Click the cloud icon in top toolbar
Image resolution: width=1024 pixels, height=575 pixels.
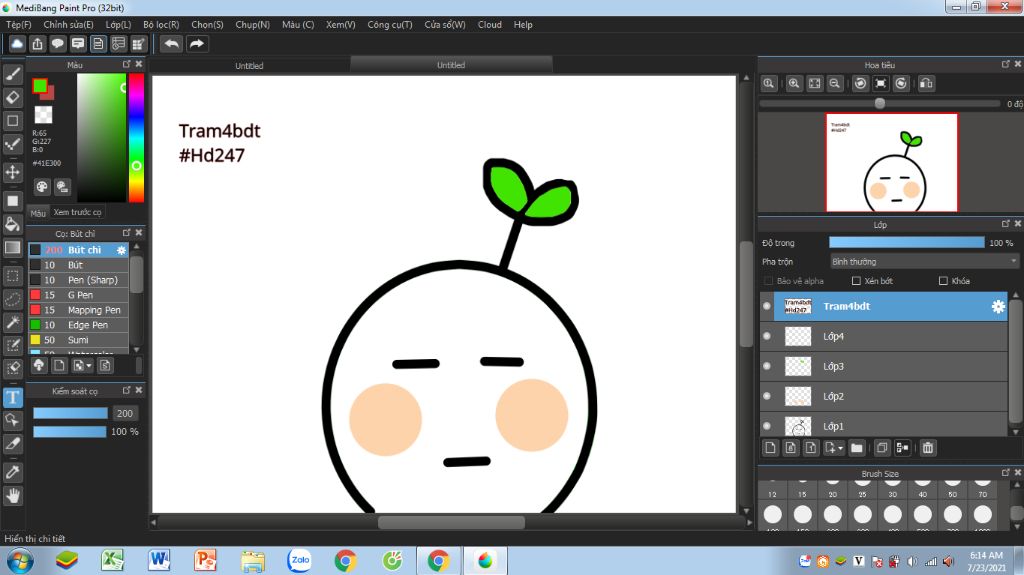(17, 44)
